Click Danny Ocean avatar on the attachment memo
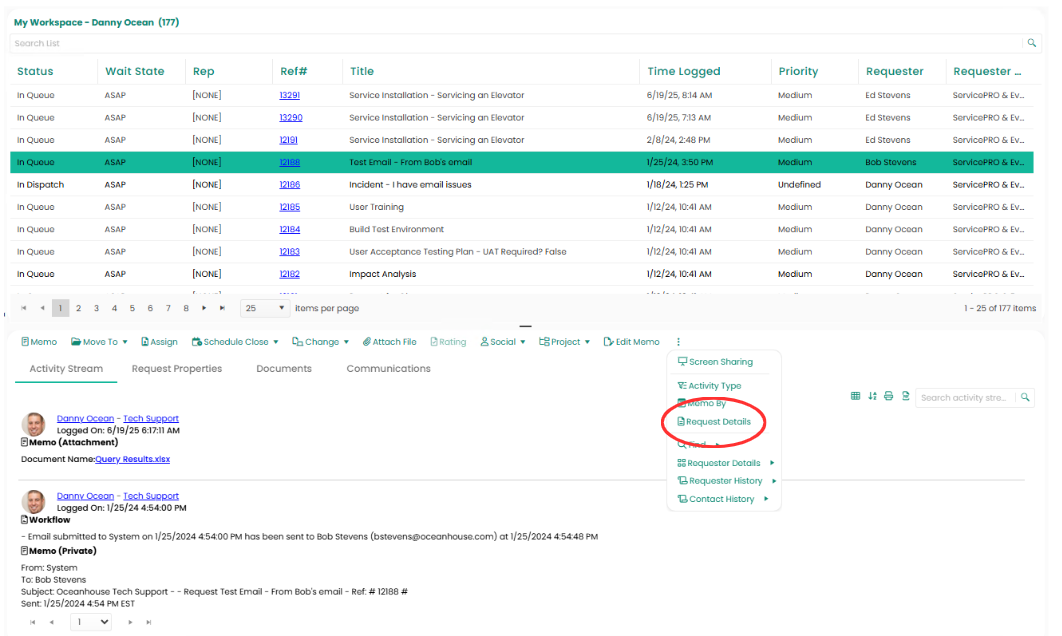This screenshot has width=1062, height=636. [33, 424]
